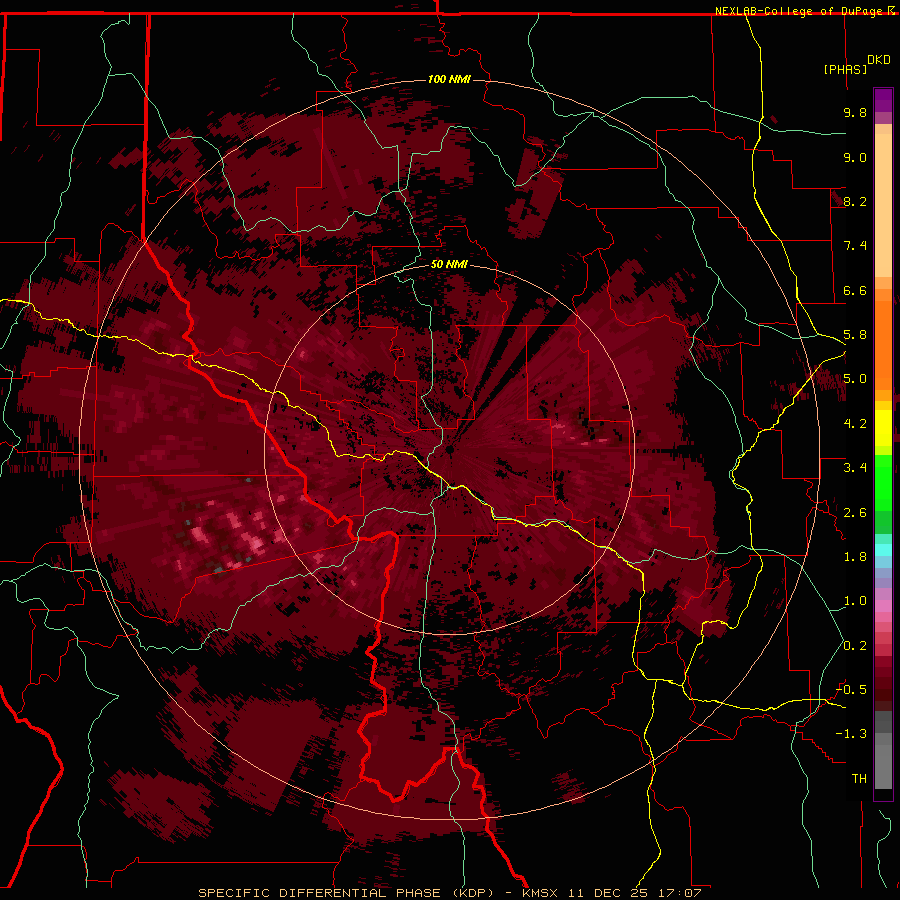Click the 5.8 value on the color scale

(x=855, y=335)
